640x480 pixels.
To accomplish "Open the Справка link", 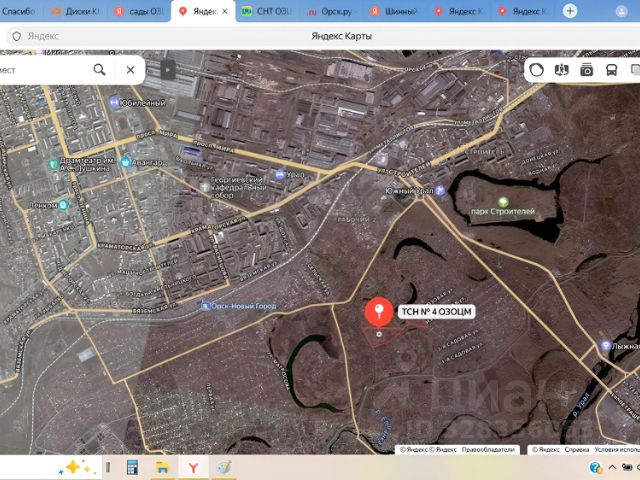I will tap(577, 449).
